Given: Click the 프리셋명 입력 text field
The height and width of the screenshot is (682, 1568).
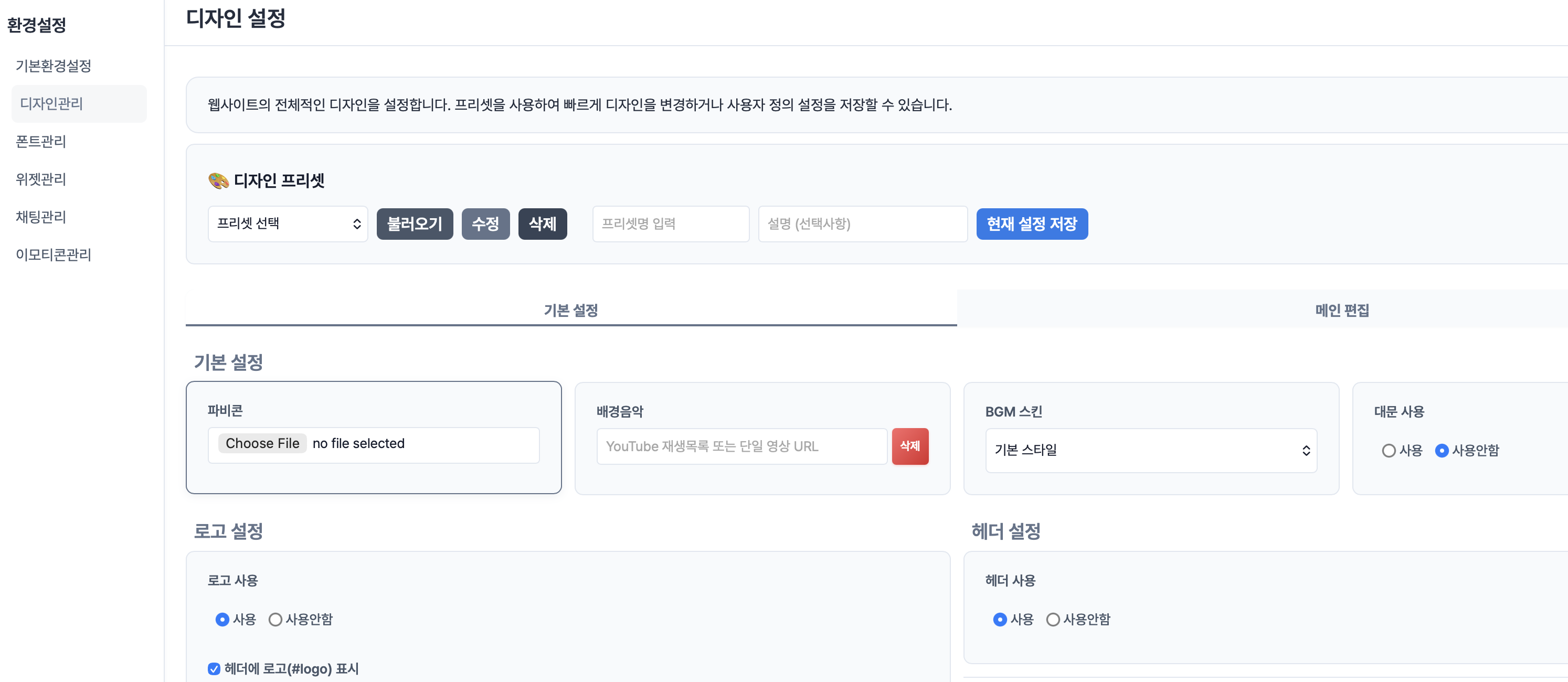Looking at the screenshot, I should [x=670, y=224].
